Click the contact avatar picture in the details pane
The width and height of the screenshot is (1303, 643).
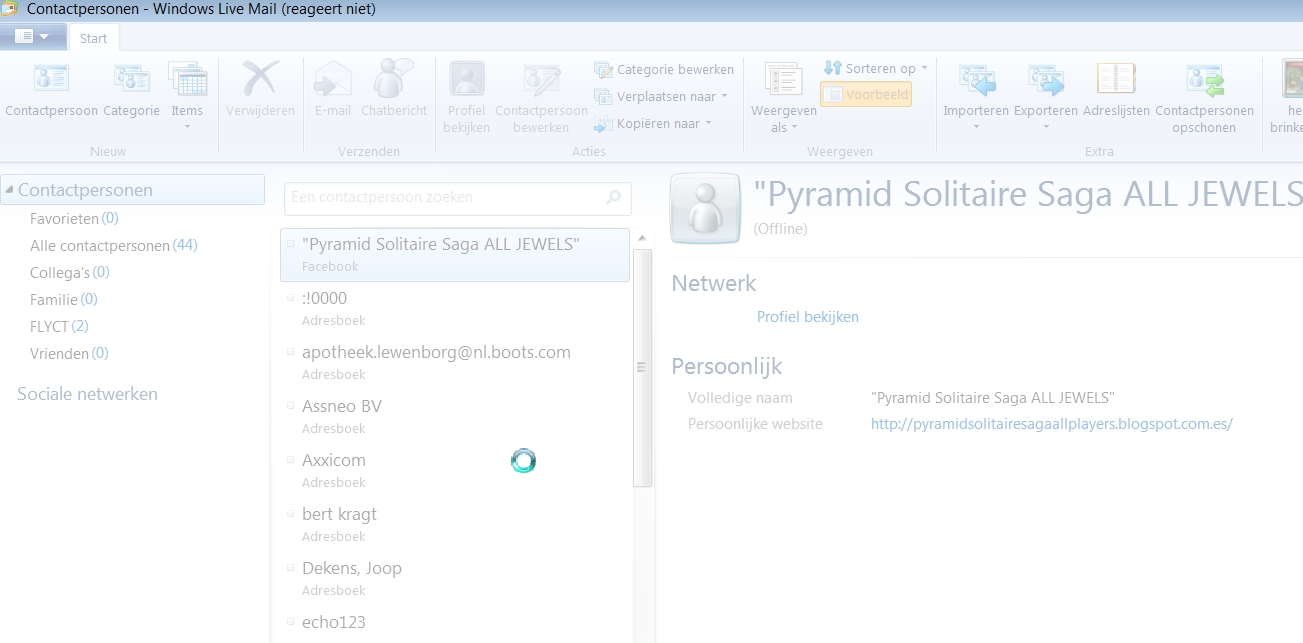click(x=705, y=208)
